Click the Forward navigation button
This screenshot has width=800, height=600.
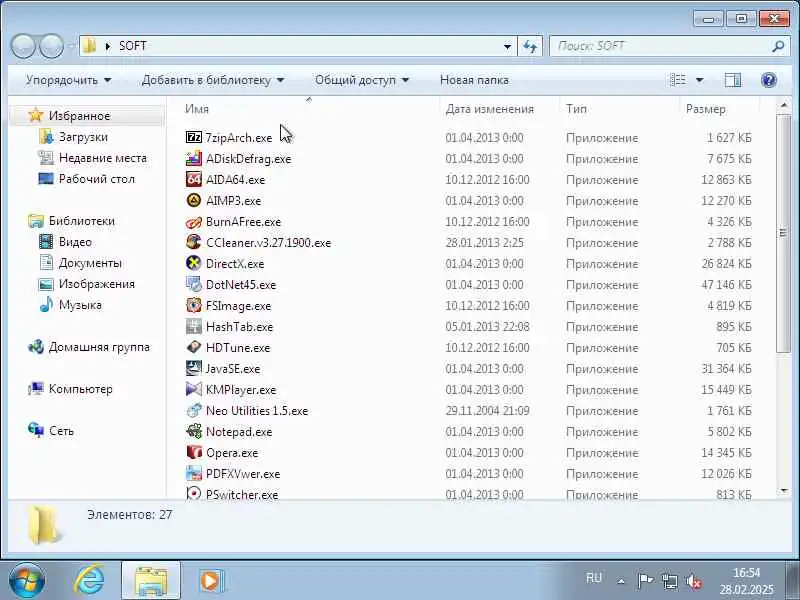pos(51,46)
